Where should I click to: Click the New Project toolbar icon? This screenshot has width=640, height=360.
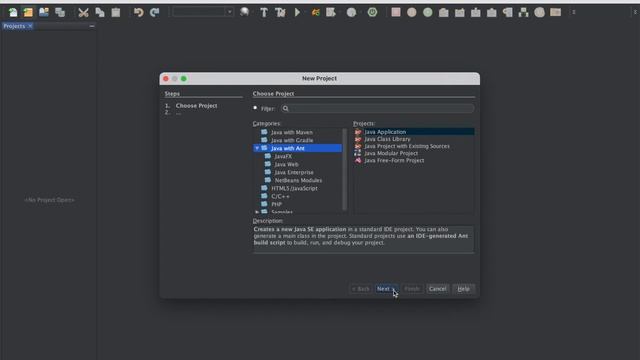[x=28, y=12]
